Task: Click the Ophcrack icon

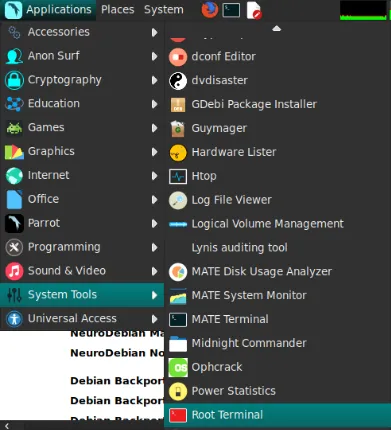Action: tap(178, 368)
